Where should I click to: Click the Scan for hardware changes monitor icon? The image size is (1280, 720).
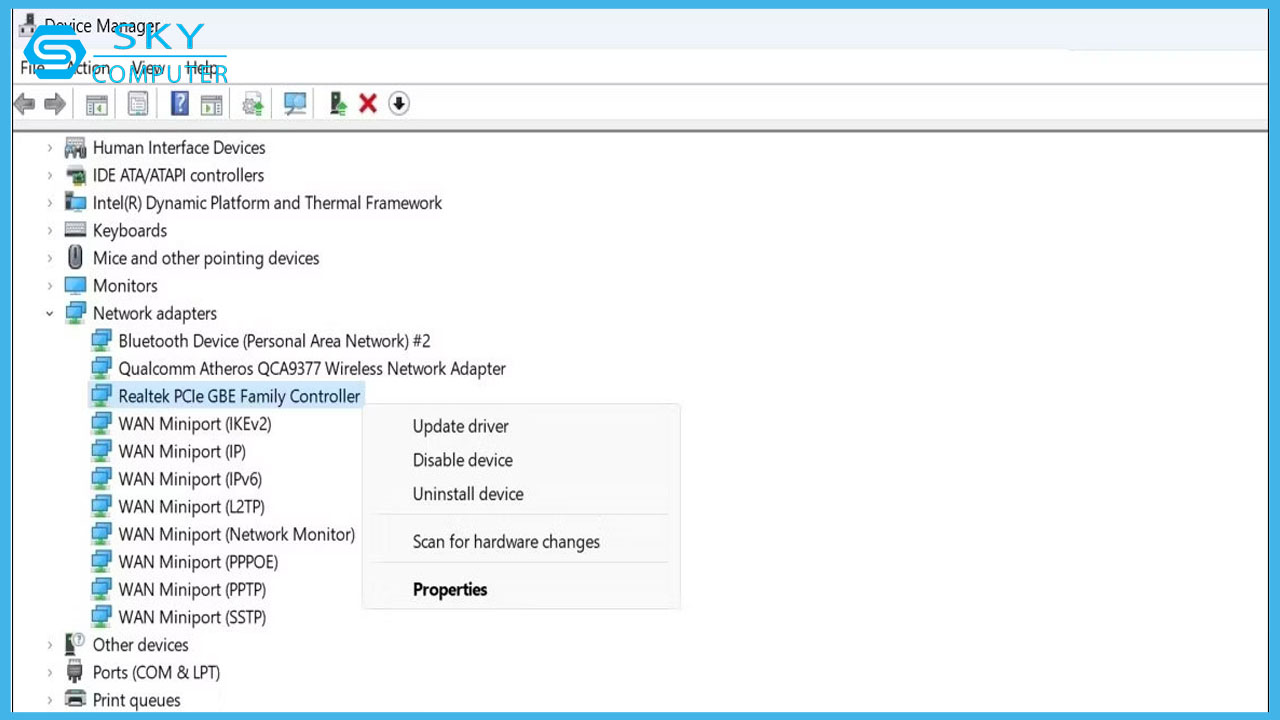coord(295,103)
